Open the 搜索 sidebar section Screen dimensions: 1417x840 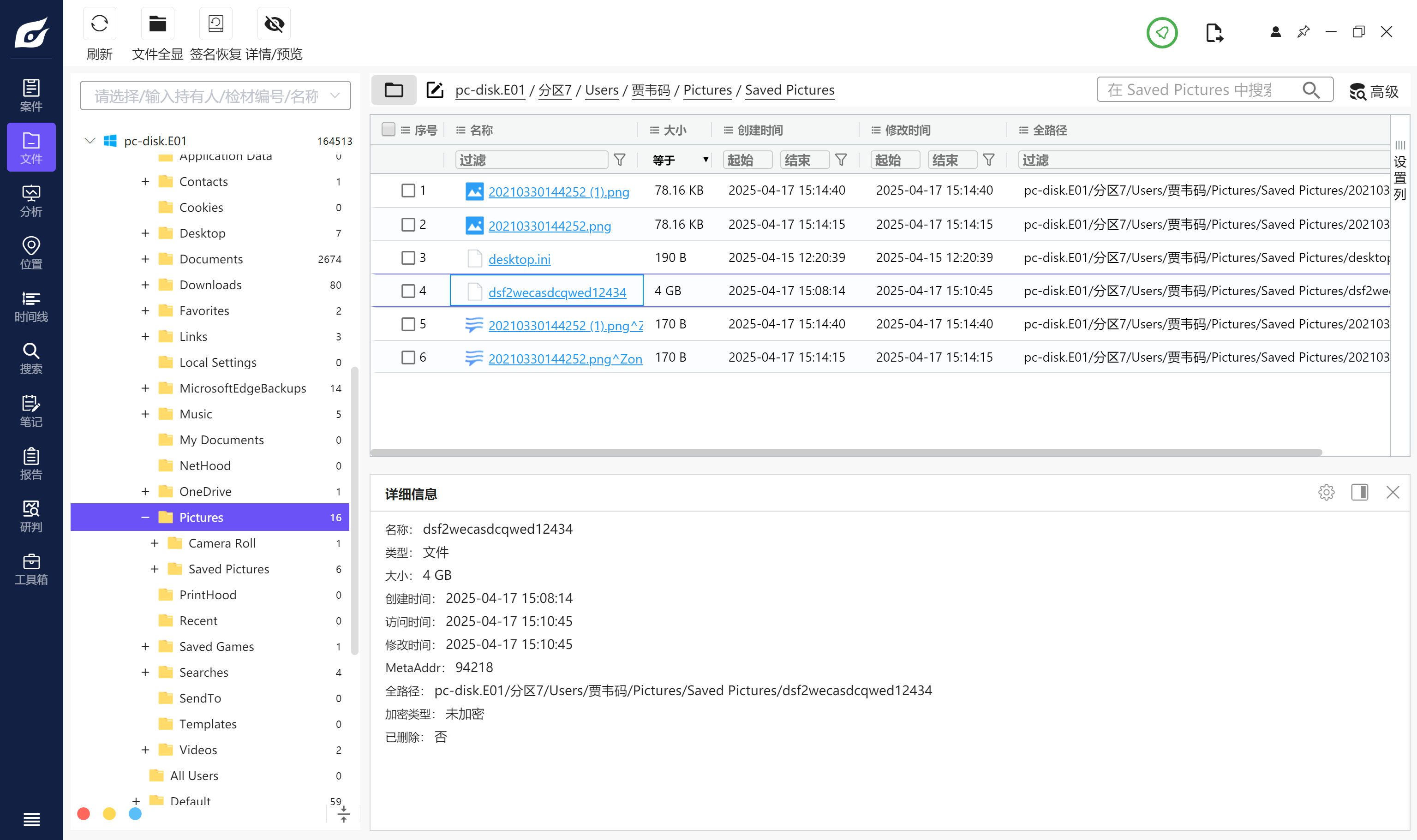pyautogui.click(x=31, y=358)
